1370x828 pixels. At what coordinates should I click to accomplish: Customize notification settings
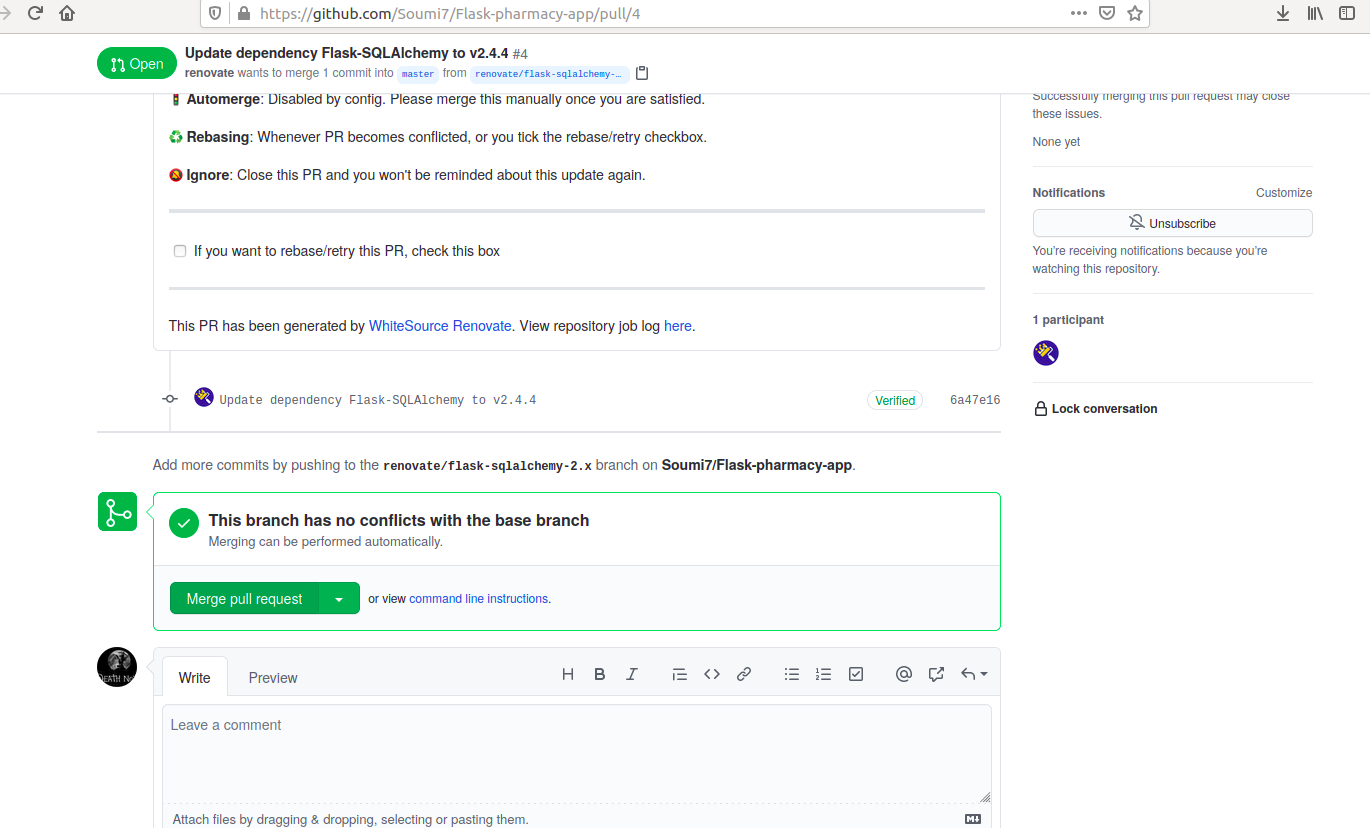click(x=1284, y=193)
